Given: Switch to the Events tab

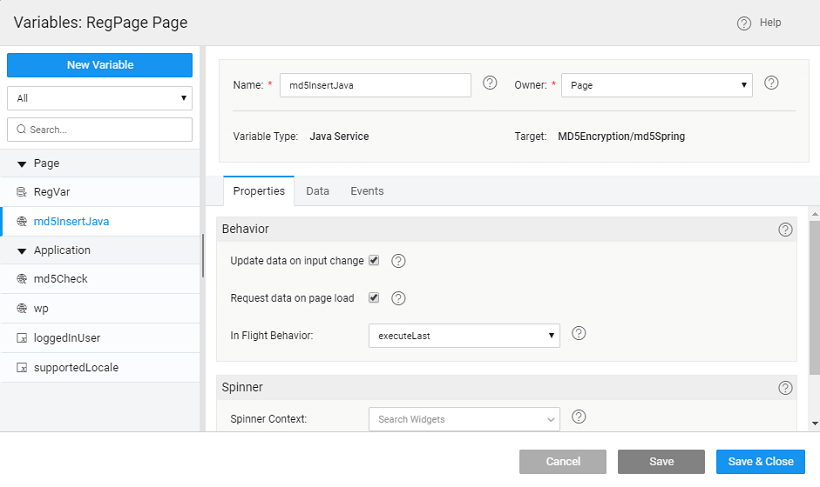Looking at the screenshot, I should coord(367,191).
